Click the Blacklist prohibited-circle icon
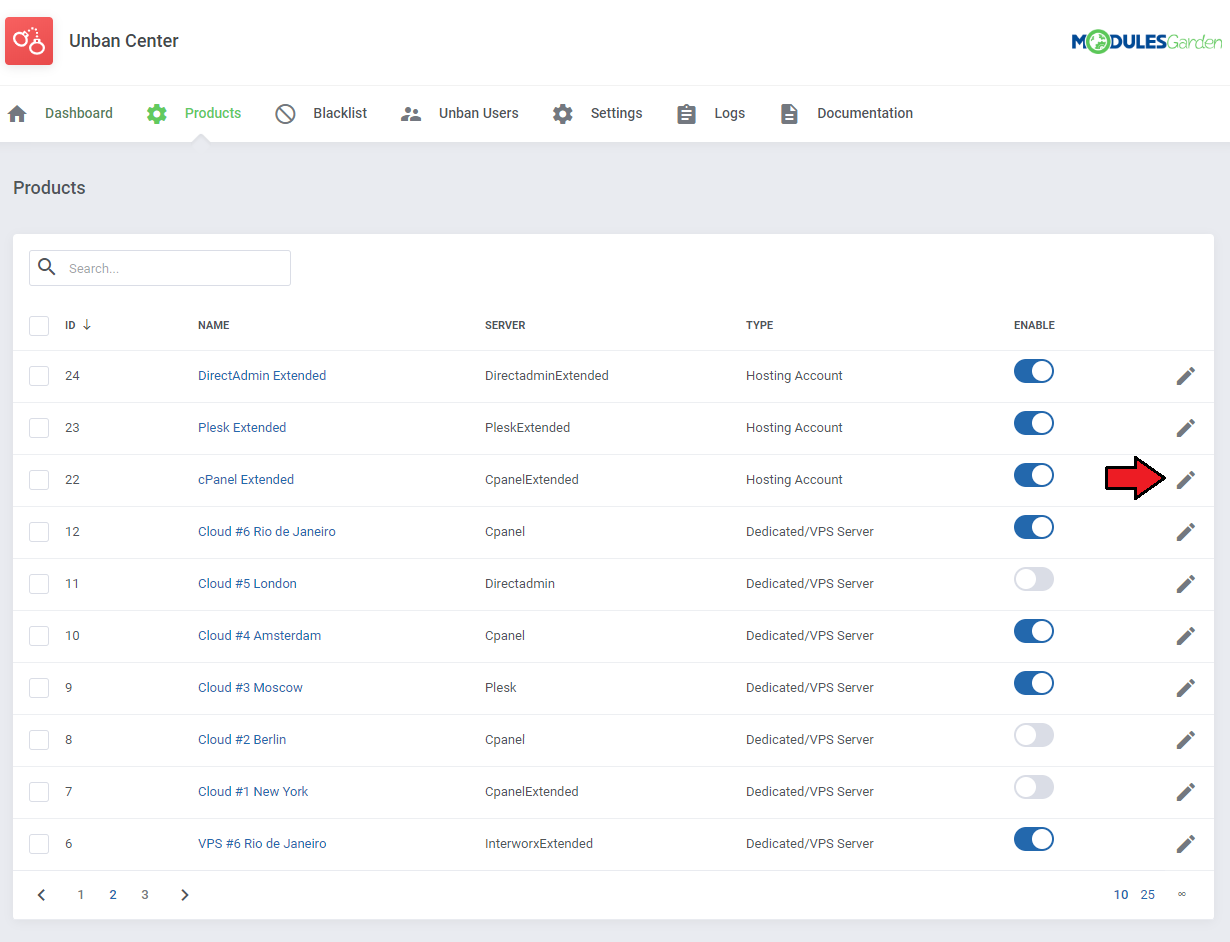 tap(285, 114)
